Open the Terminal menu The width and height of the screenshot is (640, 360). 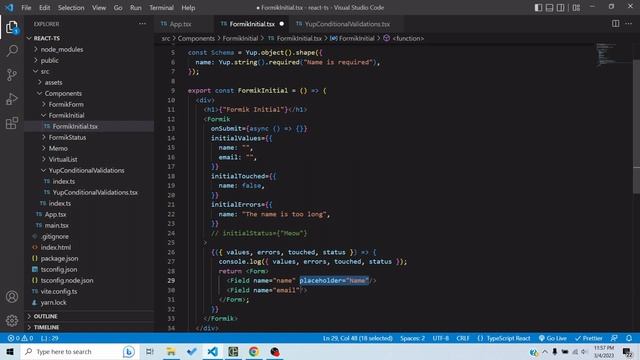coord(161,7)
